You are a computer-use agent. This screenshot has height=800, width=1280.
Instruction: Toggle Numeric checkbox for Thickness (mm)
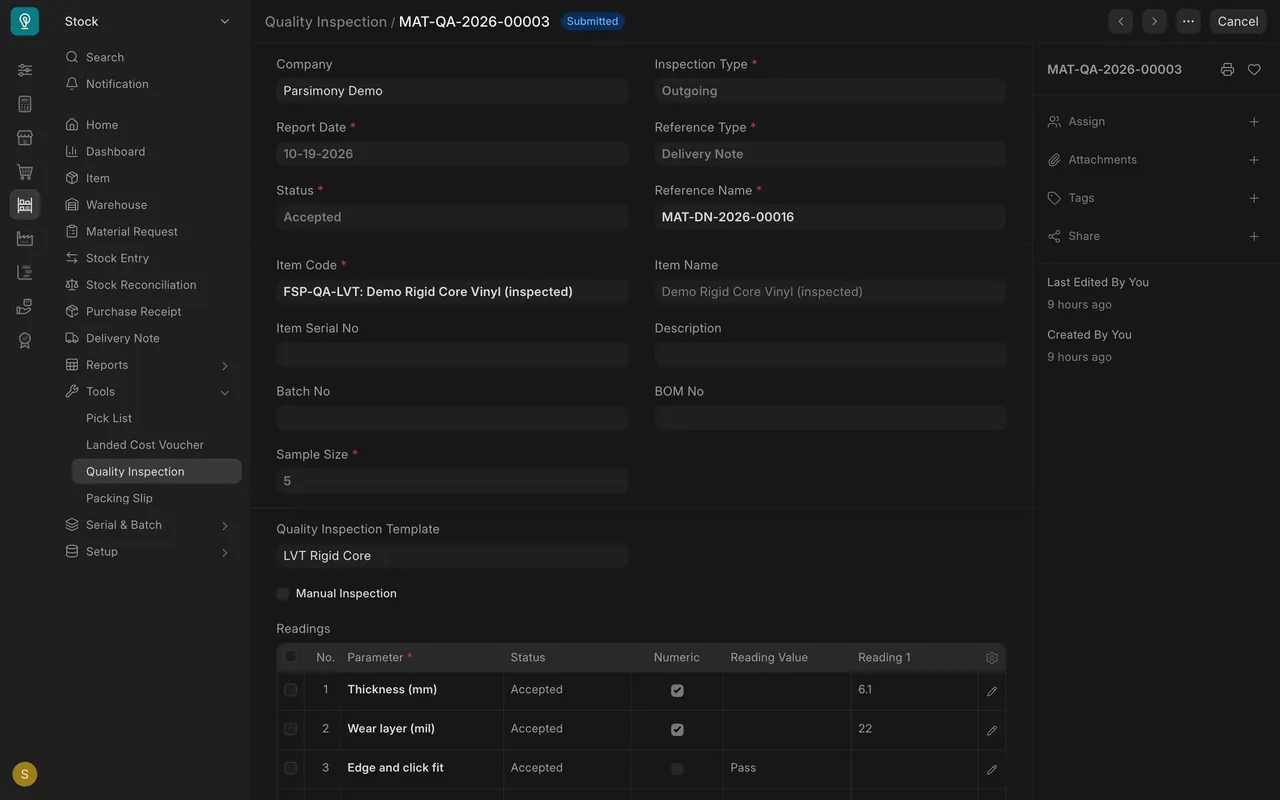click(x=677, y=691)
